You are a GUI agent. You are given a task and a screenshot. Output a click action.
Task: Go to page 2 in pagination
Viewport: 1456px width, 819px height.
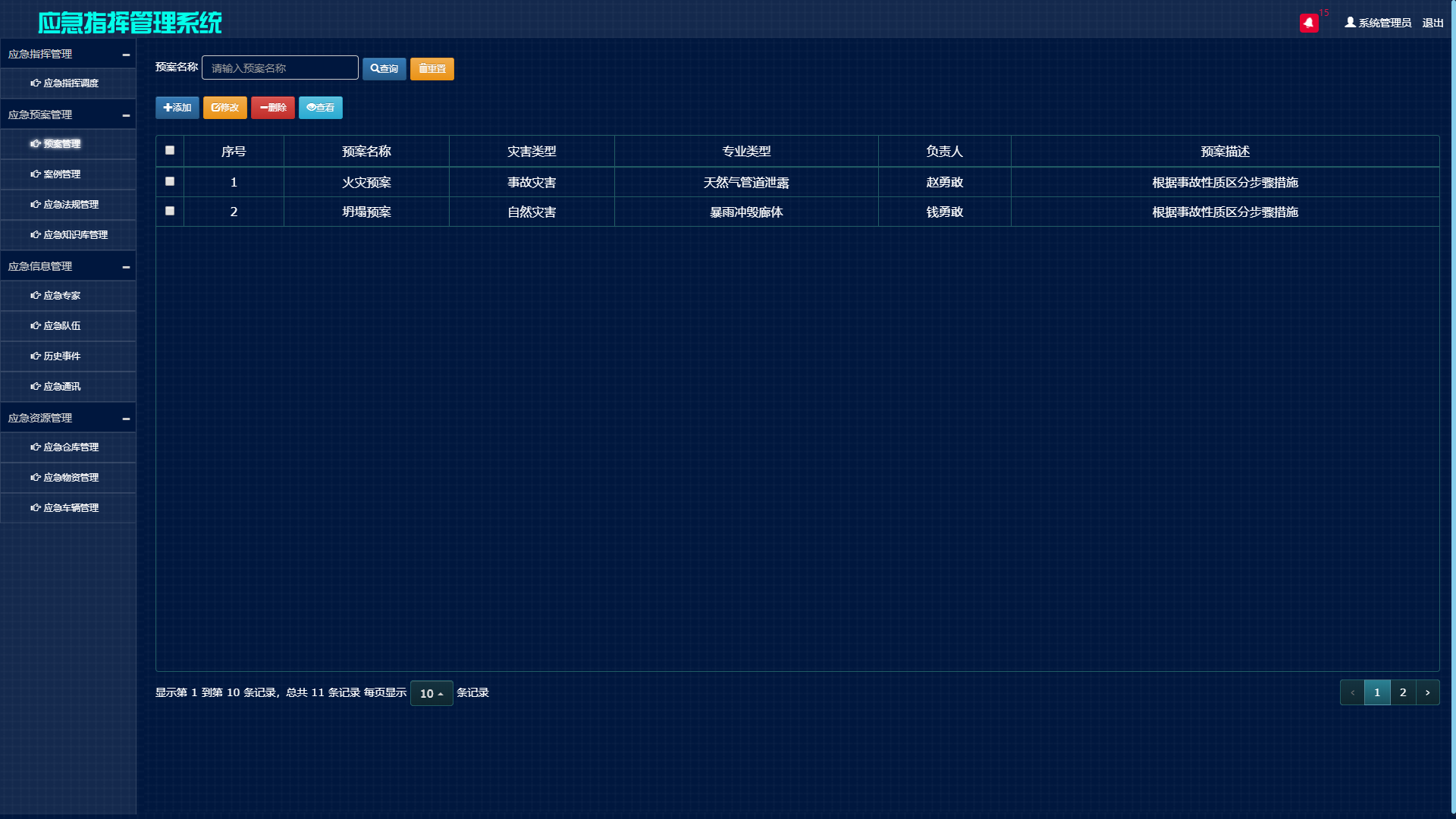coord(1403,692)
